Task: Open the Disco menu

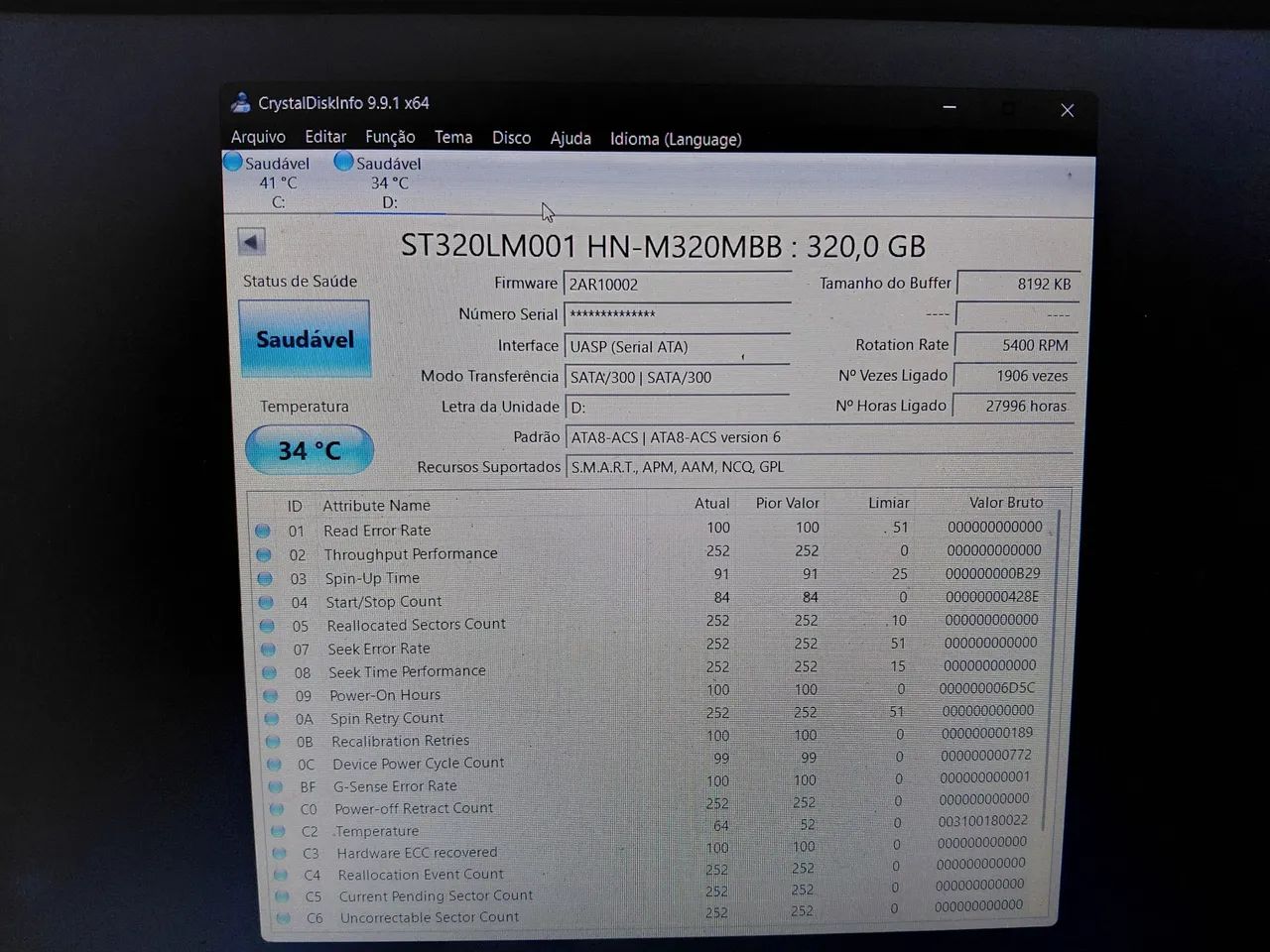Action: pos(512,138)
